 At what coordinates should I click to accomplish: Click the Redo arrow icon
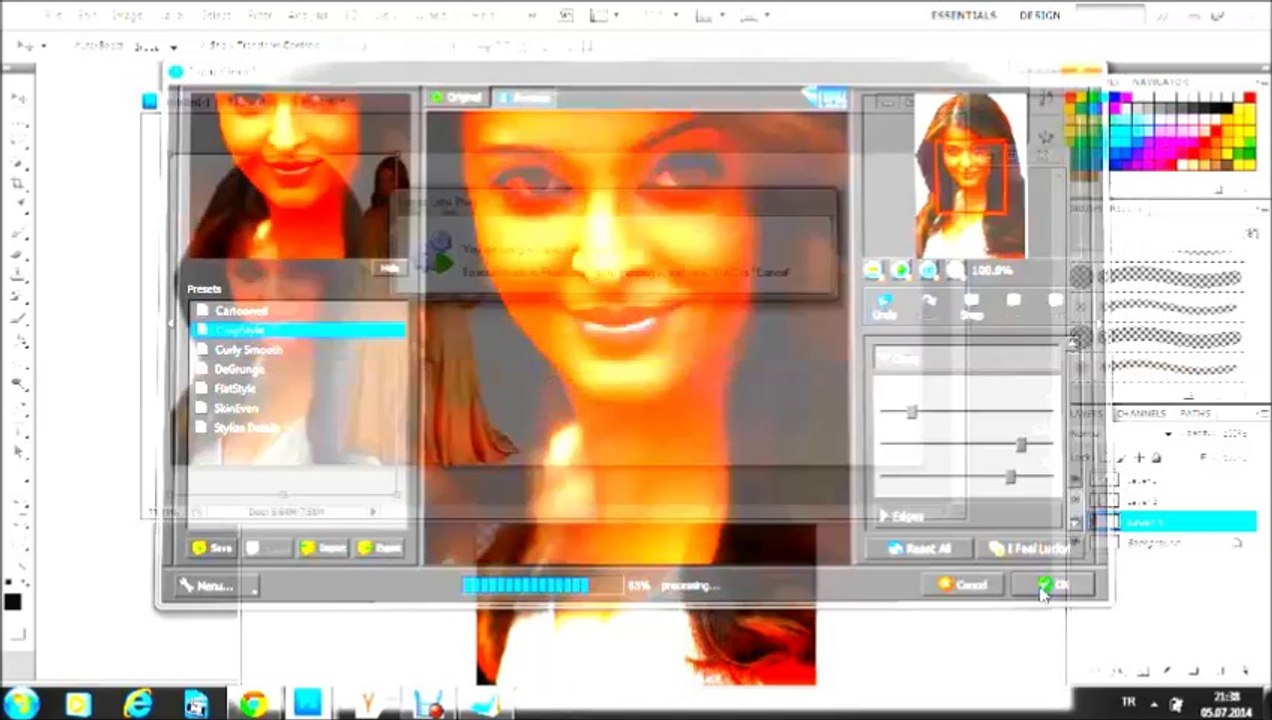(x=929, y=302)
